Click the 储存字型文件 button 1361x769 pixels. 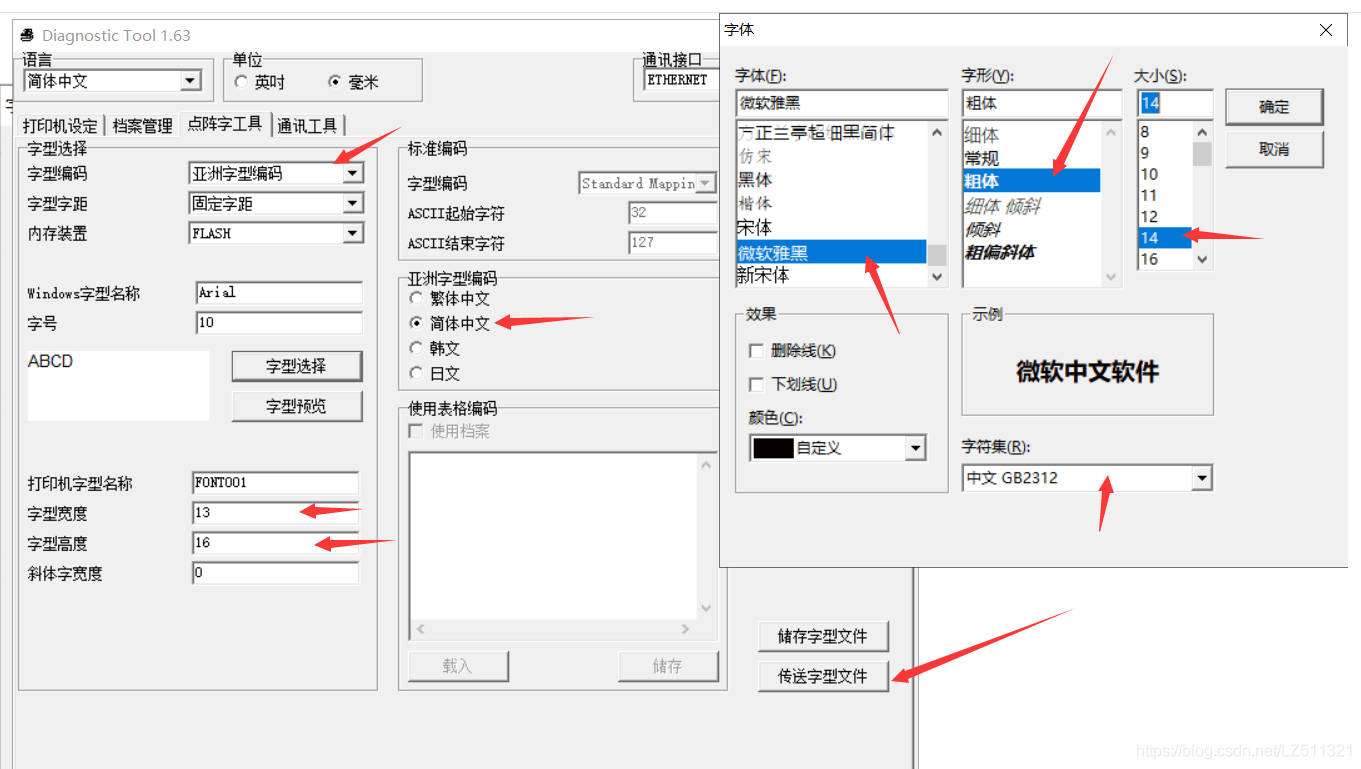pos(823,636)
